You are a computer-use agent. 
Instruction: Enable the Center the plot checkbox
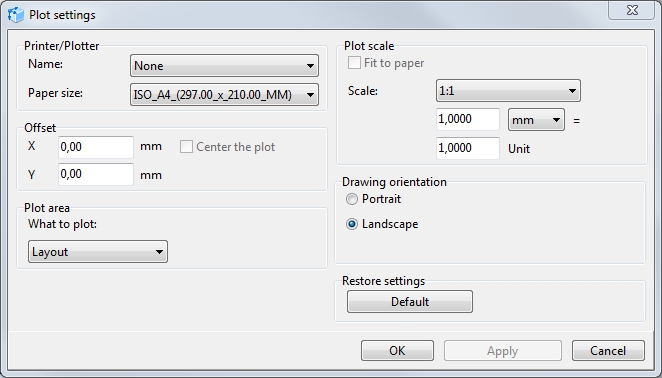pos(186,147)
